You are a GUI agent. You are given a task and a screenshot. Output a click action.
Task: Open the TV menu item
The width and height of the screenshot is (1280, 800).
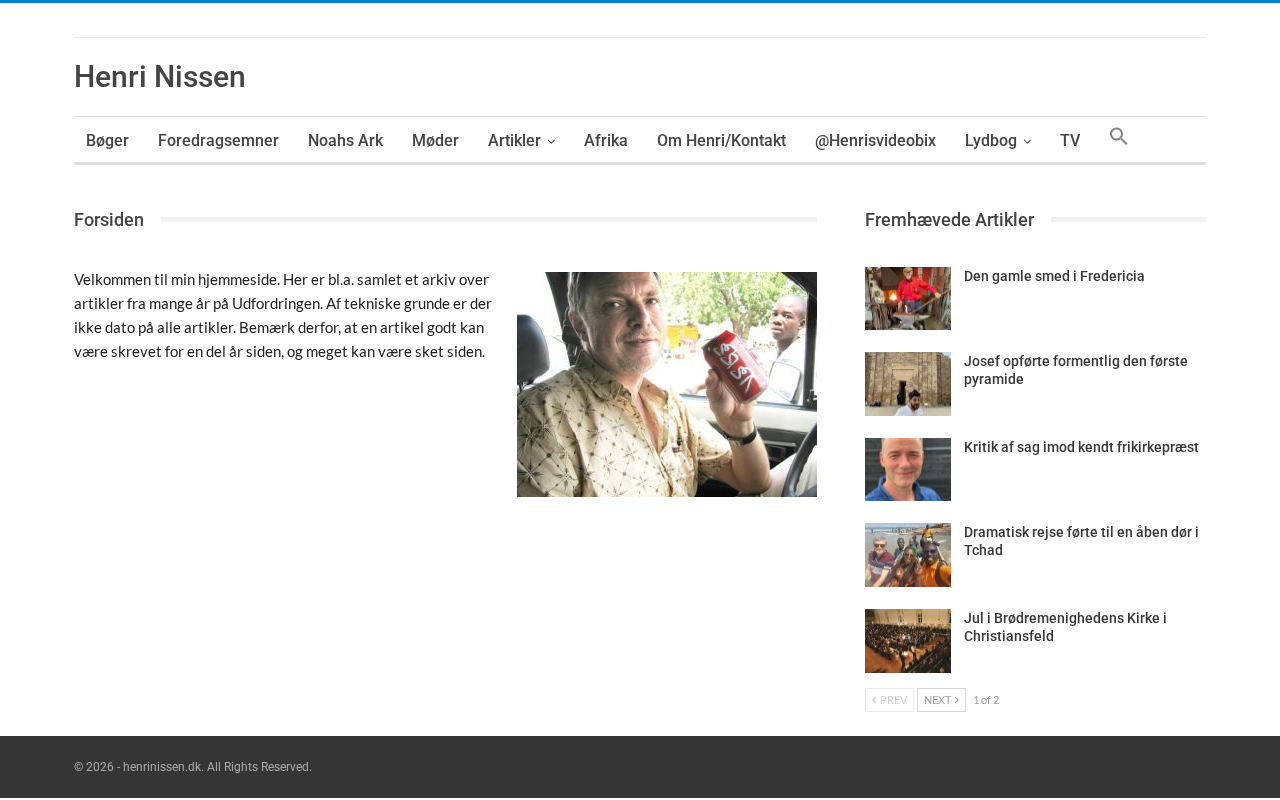coord(1070,141)
